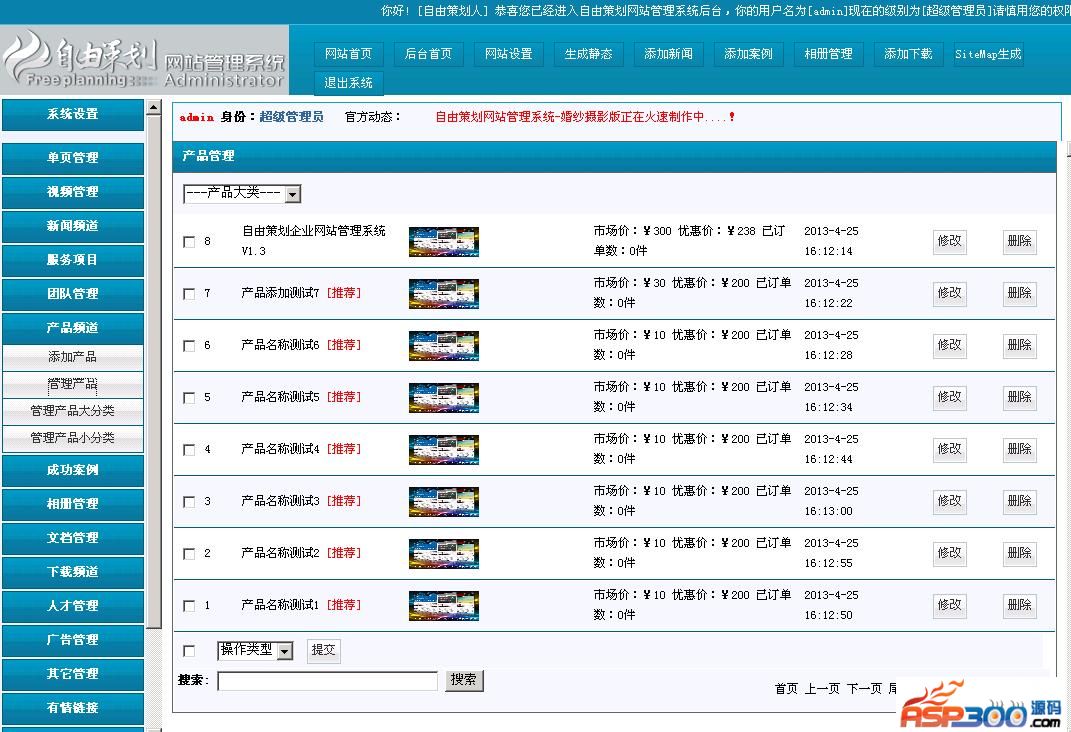This screenshot has width=1071, height=732.
Task: Expand the 其它管理 sidebar section
Action: point(72,675)
